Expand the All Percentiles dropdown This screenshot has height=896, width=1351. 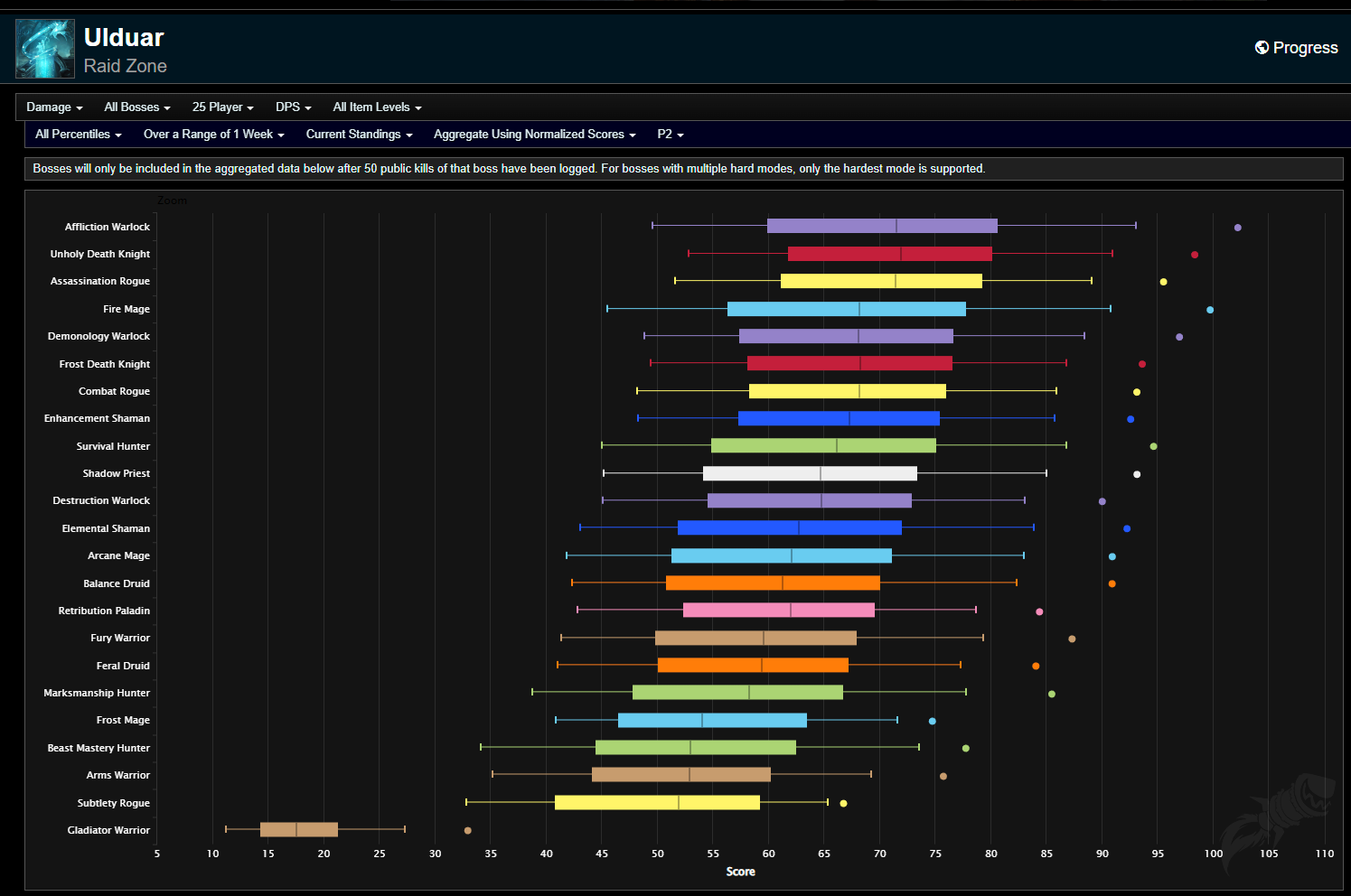(x=78, y=134)
